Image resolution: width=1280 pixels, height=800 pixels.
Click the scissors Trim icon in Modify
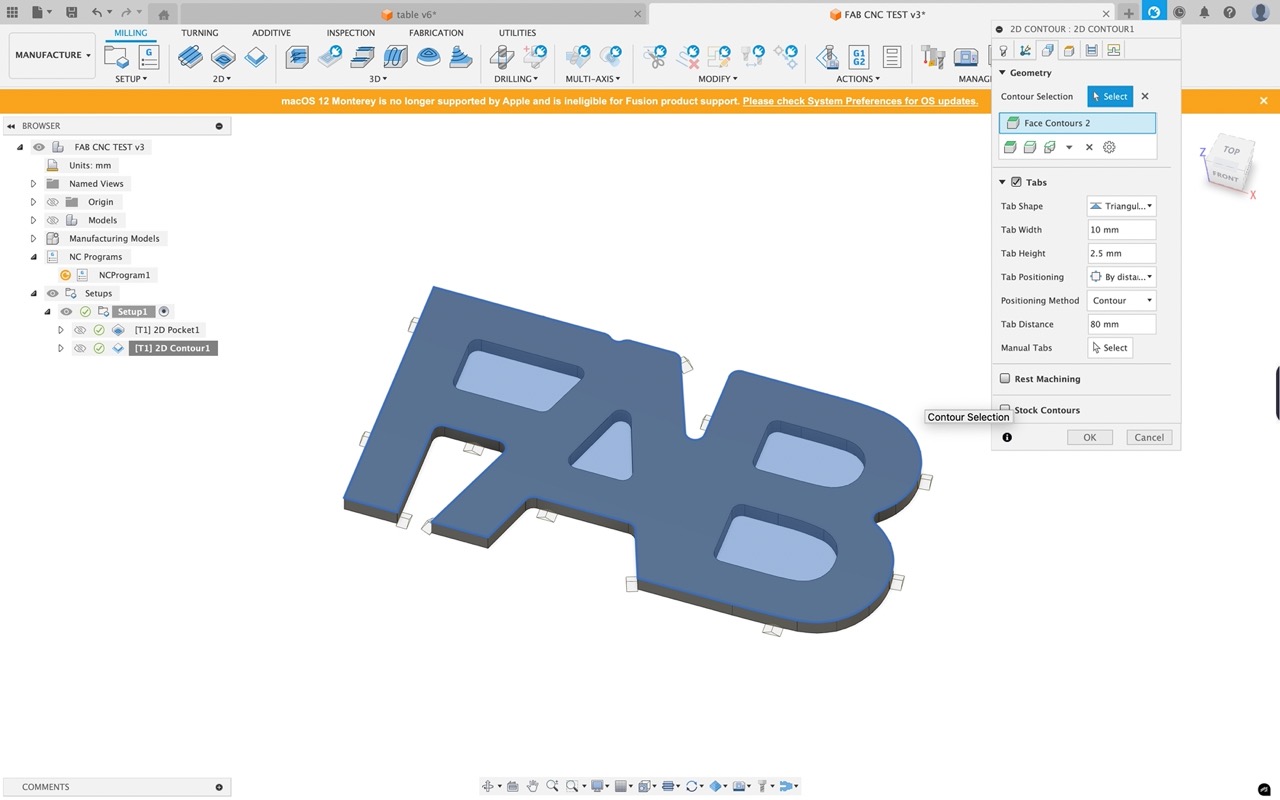(655, 57)
